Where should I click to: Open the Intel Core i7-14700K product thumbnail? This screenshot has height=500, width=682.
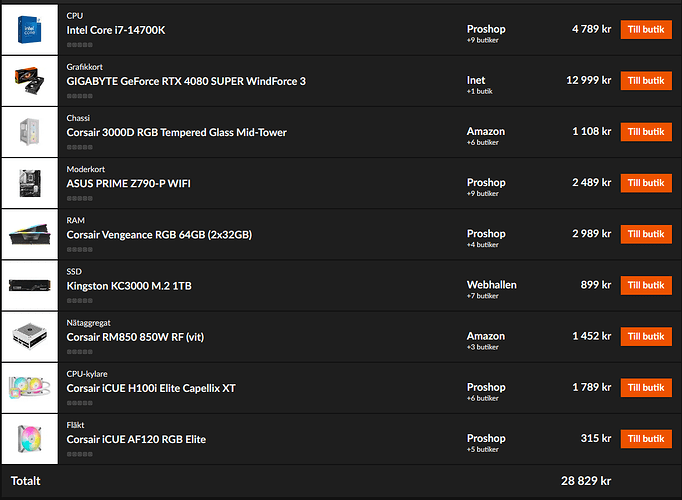tap(30, 30)
